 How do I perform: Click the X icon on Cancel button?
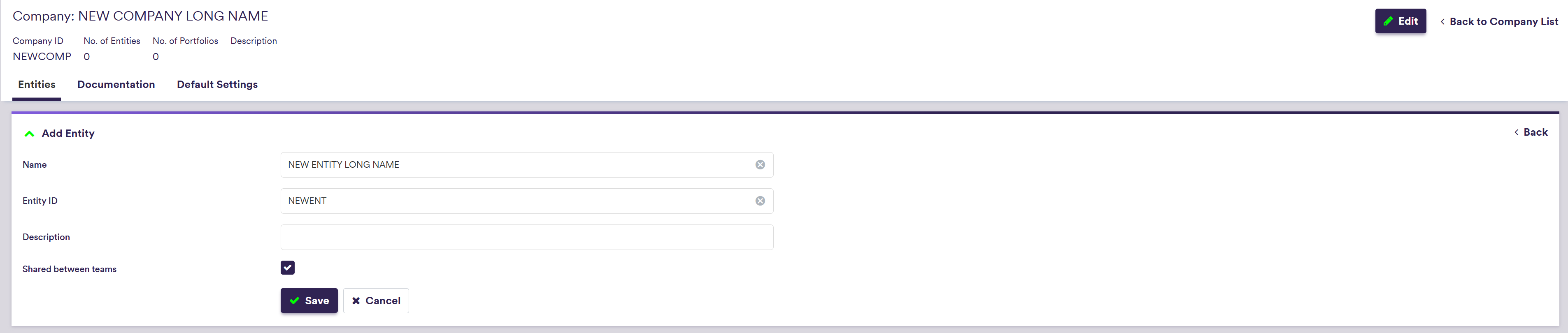tap(356, 301)
